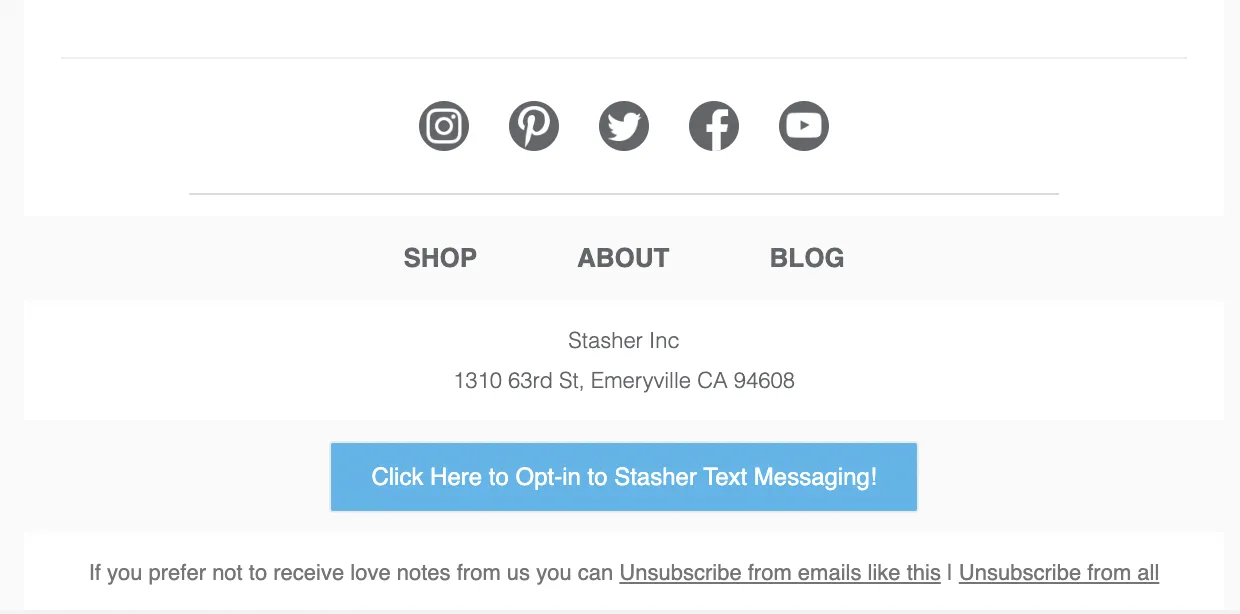Open the SHOP navigation link

click(440, 258)
